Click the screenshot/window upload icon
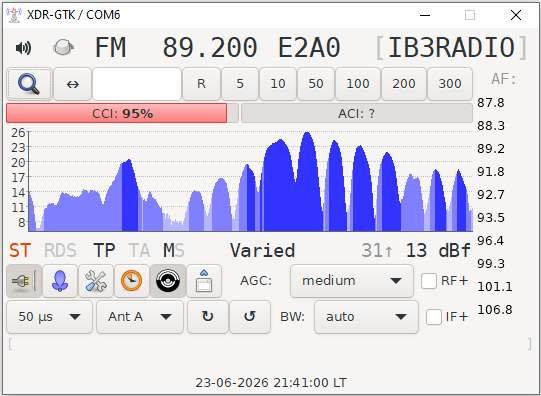Image resolution: width=541 pixels, height=396 pixels. [x=204, y=281]
